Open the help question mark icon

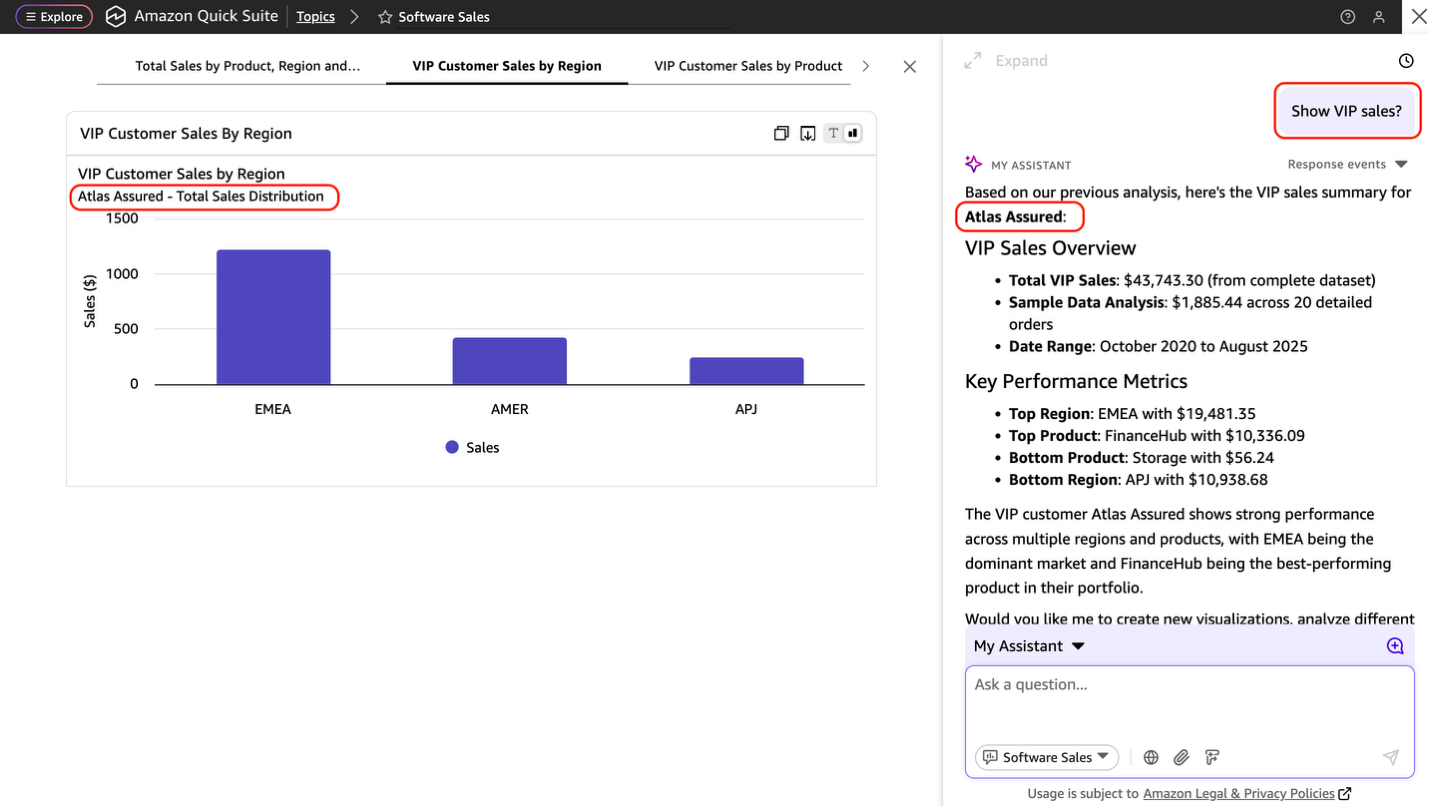coord(1348,17)
